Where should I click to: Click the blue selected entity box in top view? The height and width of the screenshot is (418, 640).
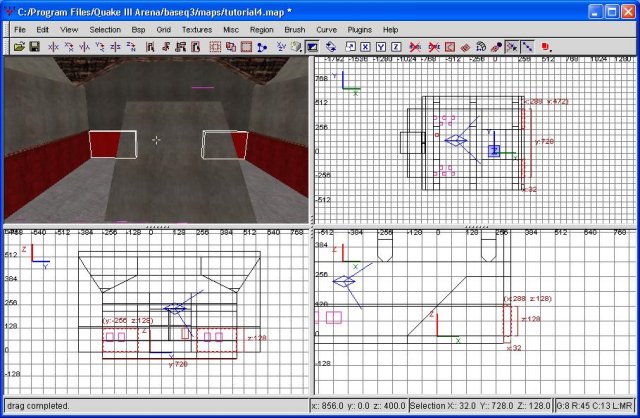(494, 151)
